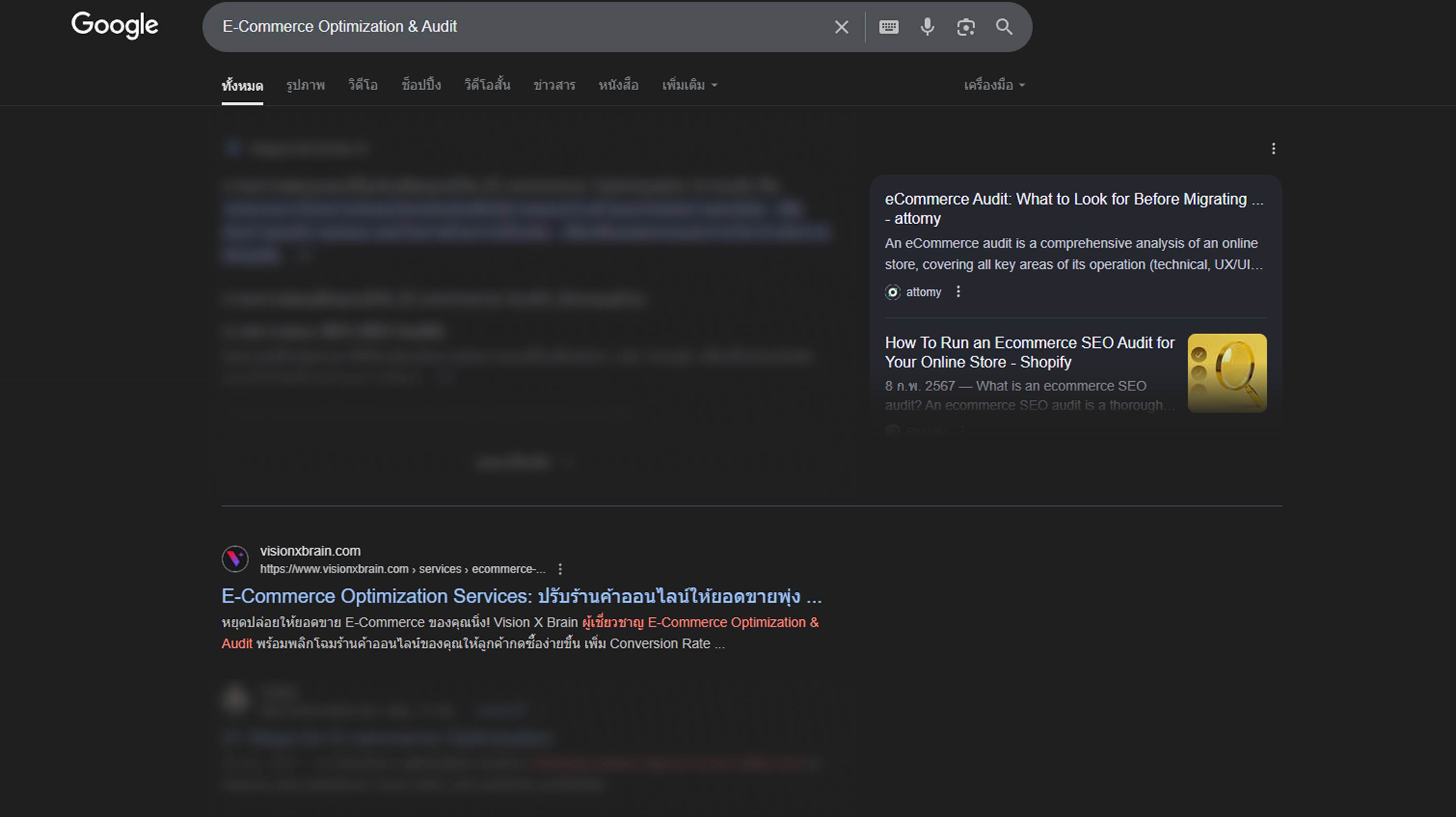Clear the search query with the X icon
This screenshot has height=817, width=1456.
tap(841, 27)
